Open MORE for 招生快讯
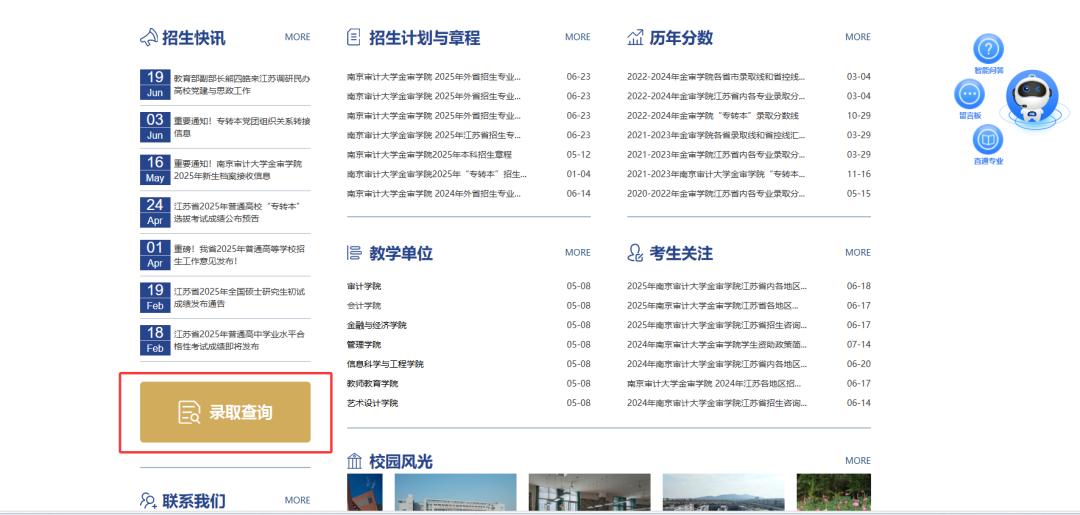 point(298,37)
